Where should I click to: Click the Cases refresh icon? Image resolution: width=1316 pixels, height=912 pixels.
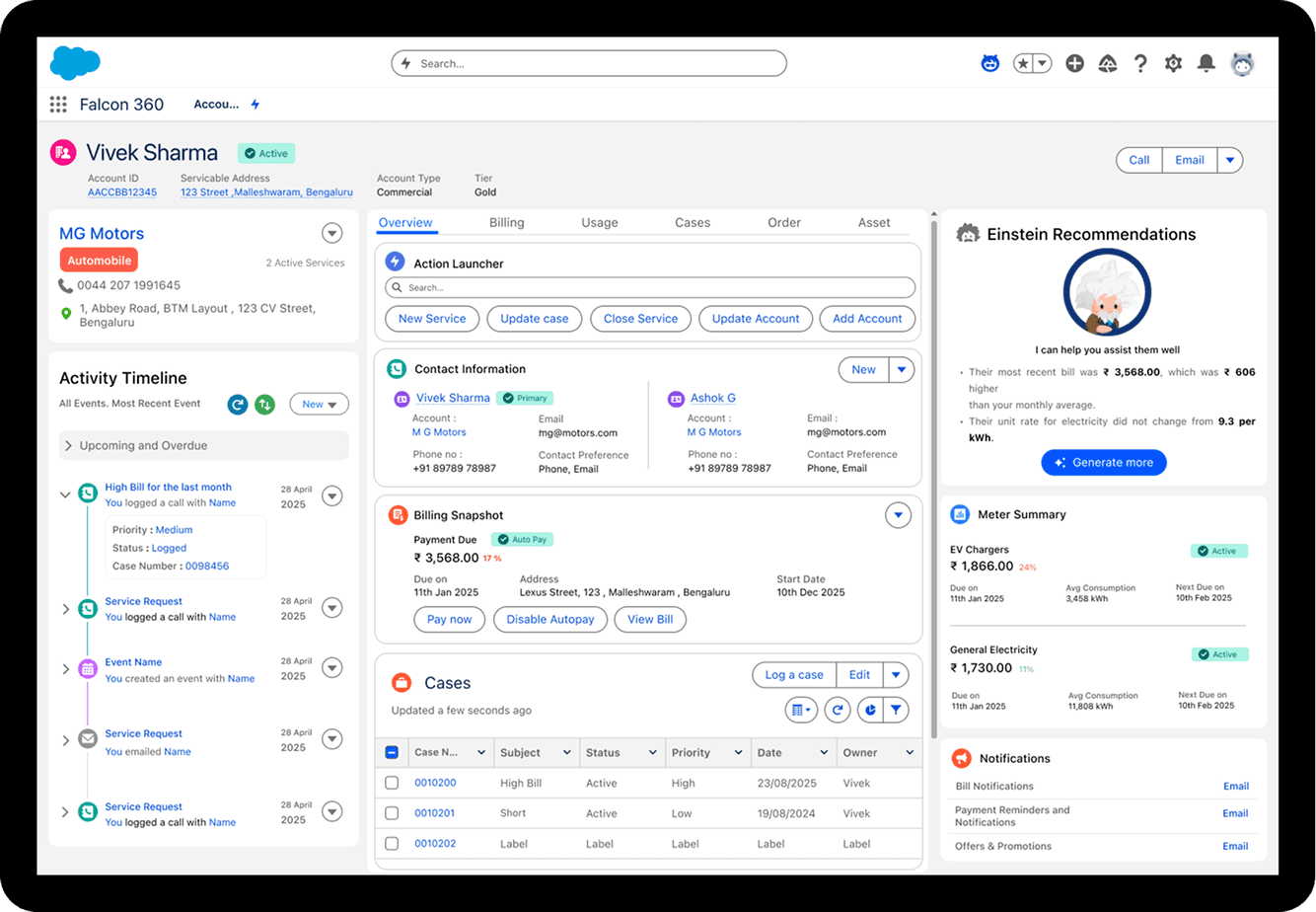point(838,710)
